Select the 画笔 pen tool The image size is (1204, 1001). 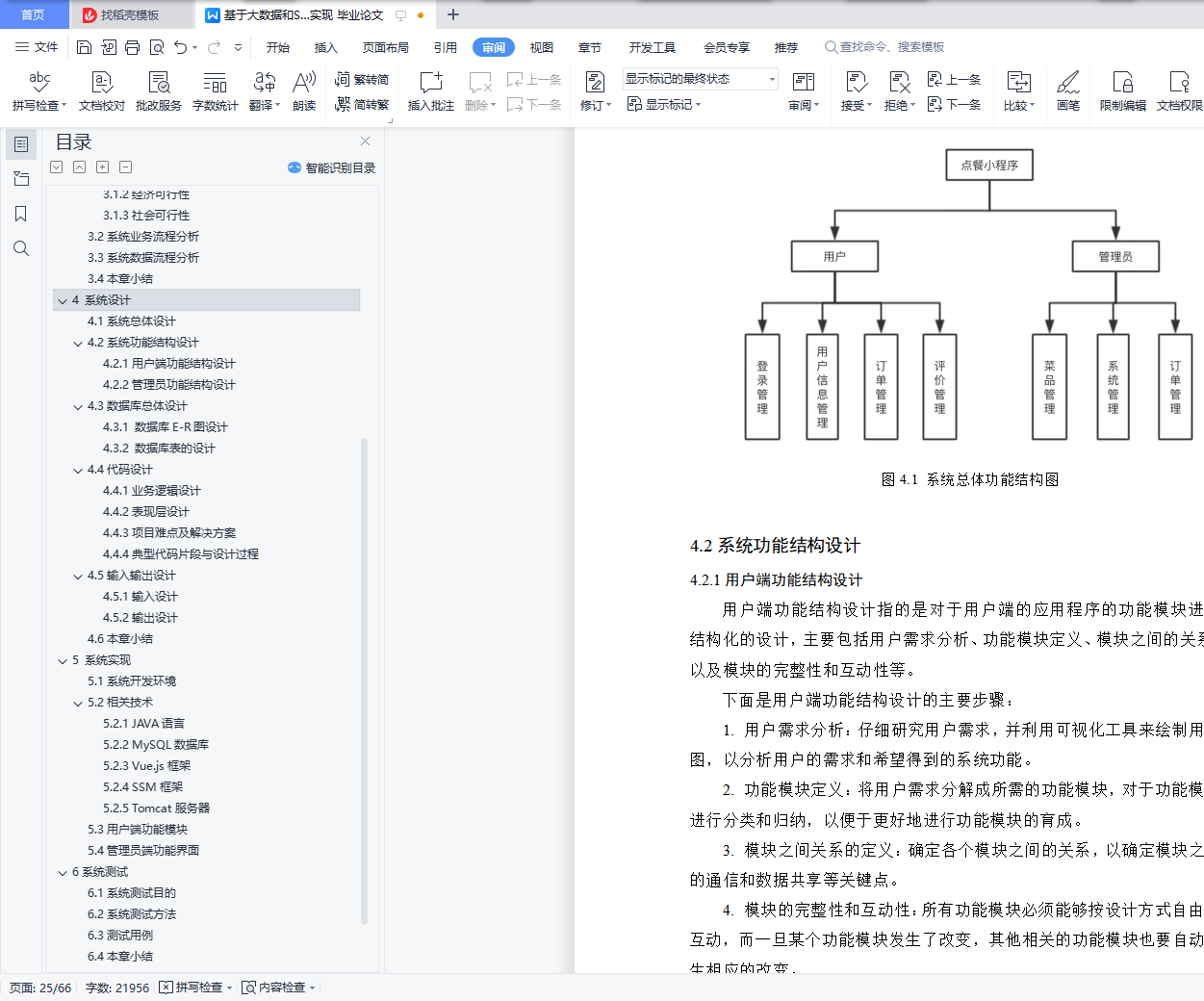(x=1068, y=91)
